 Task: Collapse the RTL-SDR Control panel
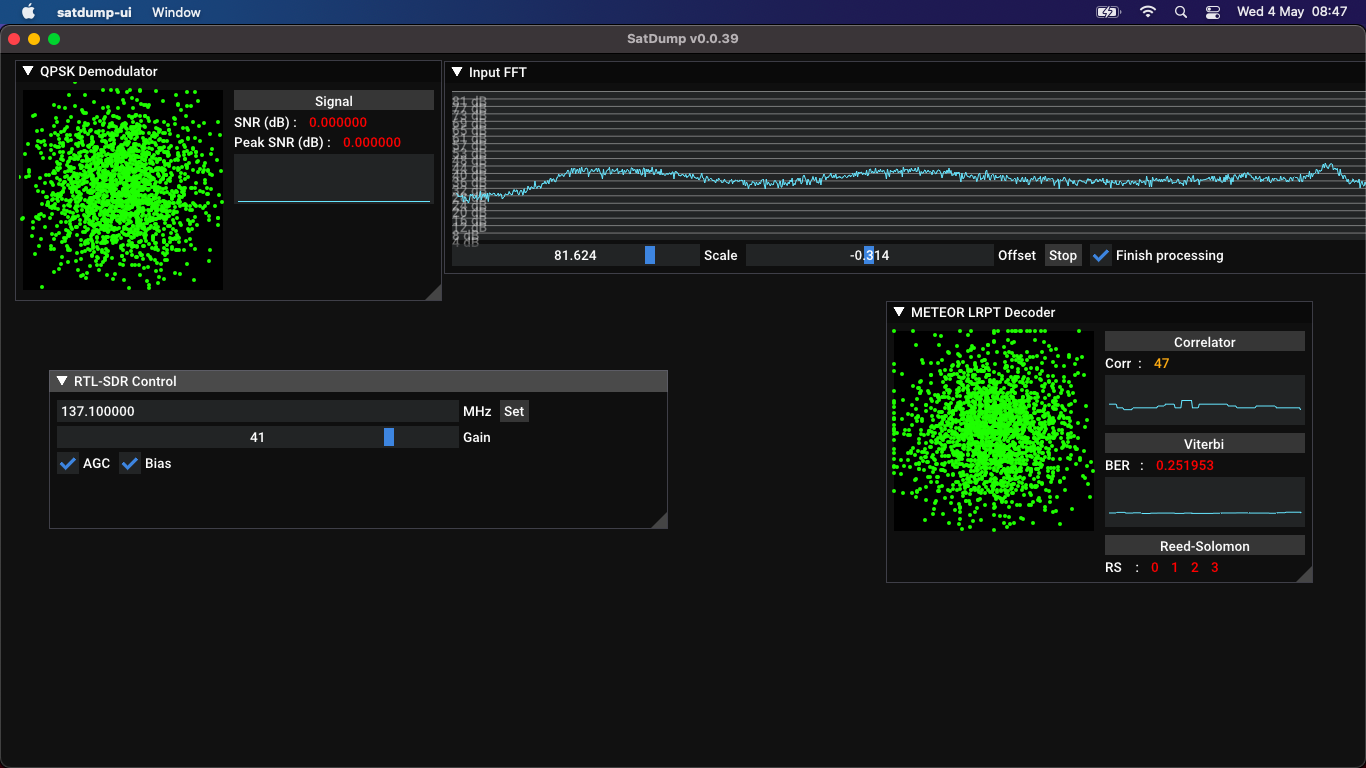tap(62, 381)
